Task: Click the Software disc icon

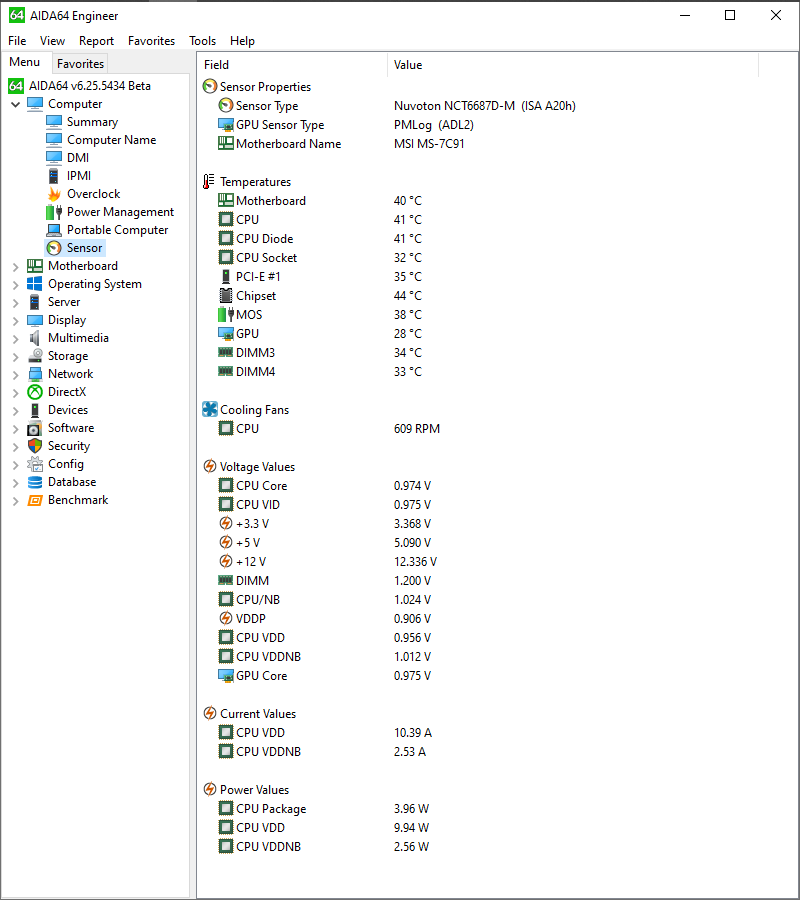Action: pyautogui.click(x=35, y=428)
